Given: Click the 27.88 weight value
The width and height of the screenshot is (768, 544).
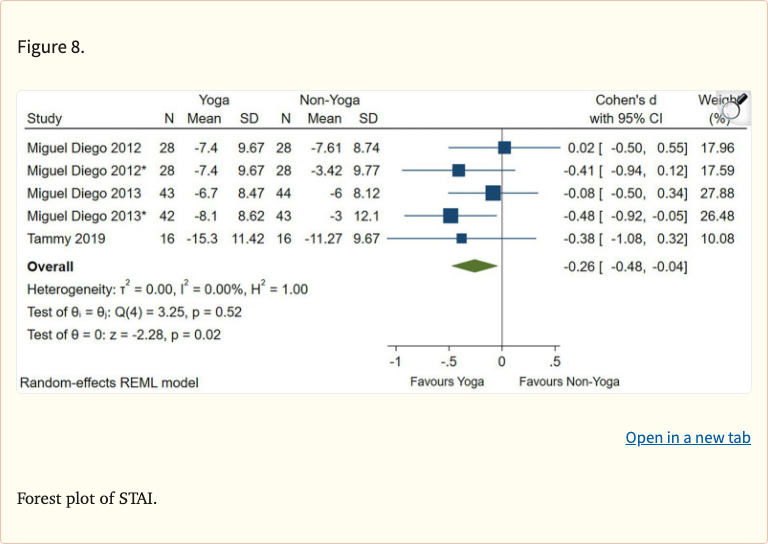Looking at the screenshot, I should pos(718,192).
